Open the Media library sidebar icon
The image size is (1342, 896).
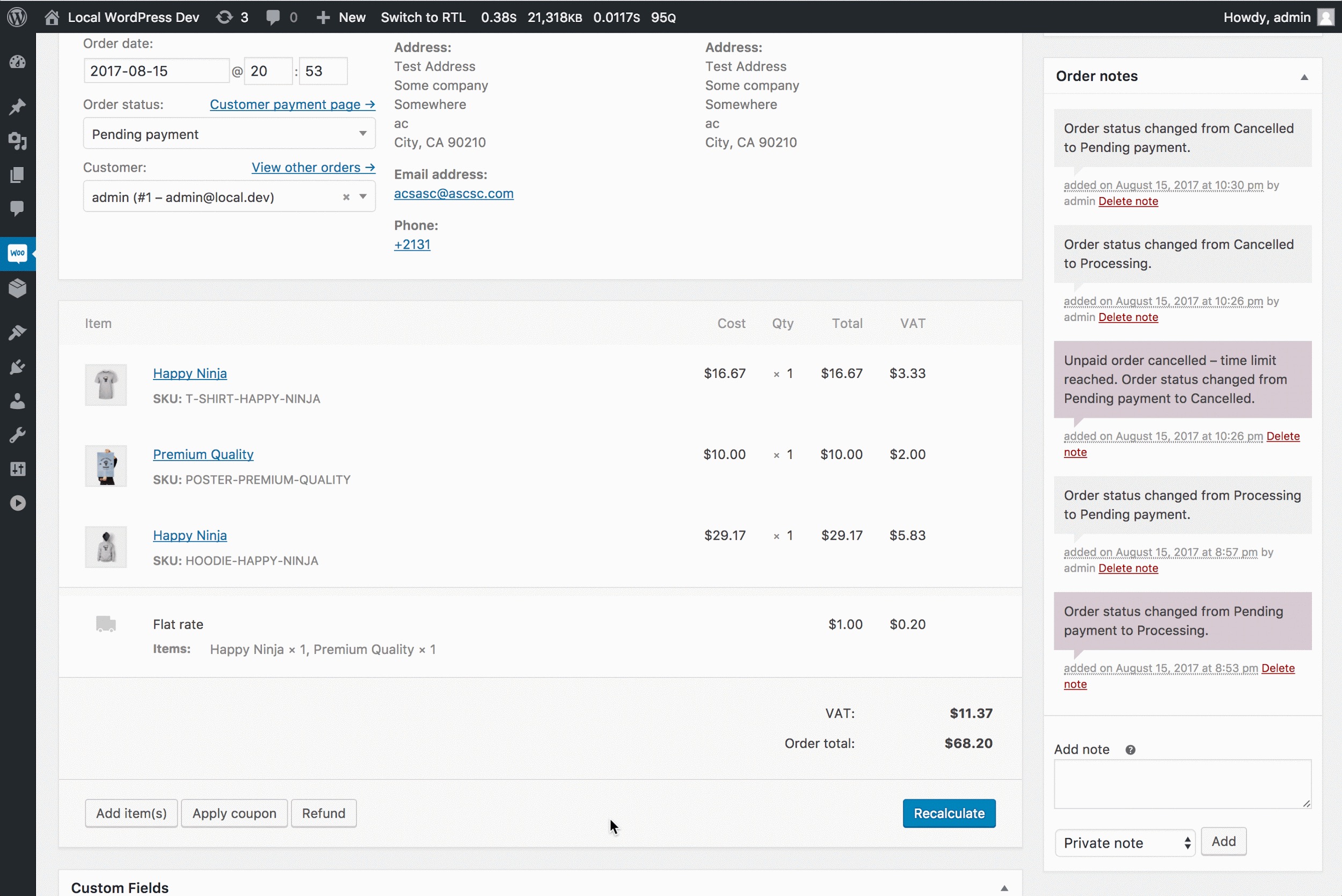(x=17, y=141)
